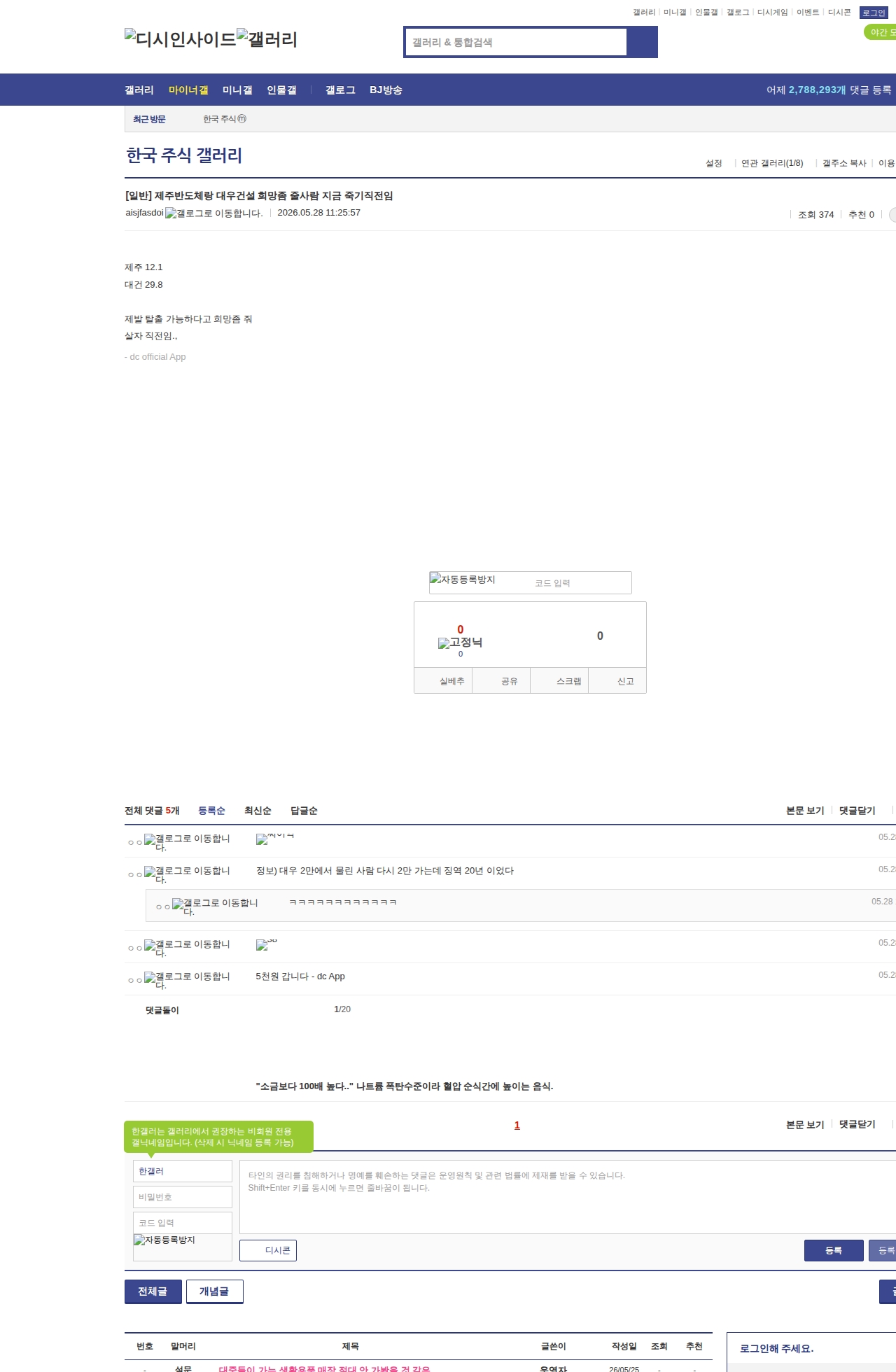896x1372 pixels.
Task: Focus the 갤러리 & 통합검색 search field
Action: click(516, 42)
